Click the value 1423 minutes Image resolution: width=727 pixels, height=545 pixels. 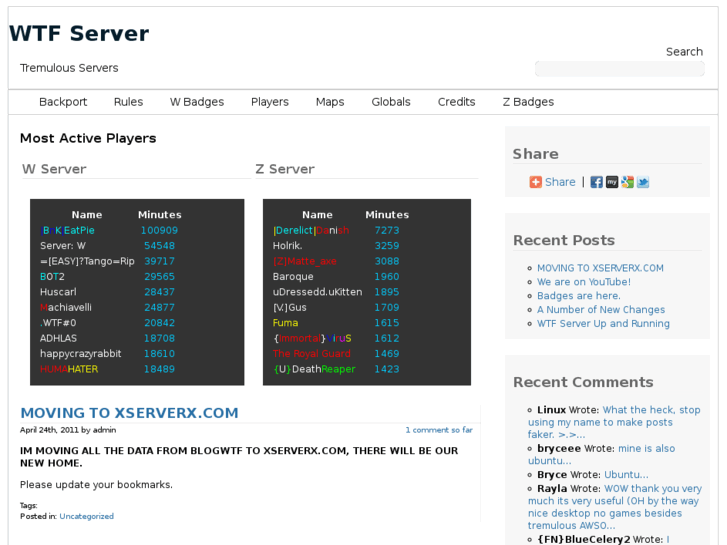click(387, 369)
